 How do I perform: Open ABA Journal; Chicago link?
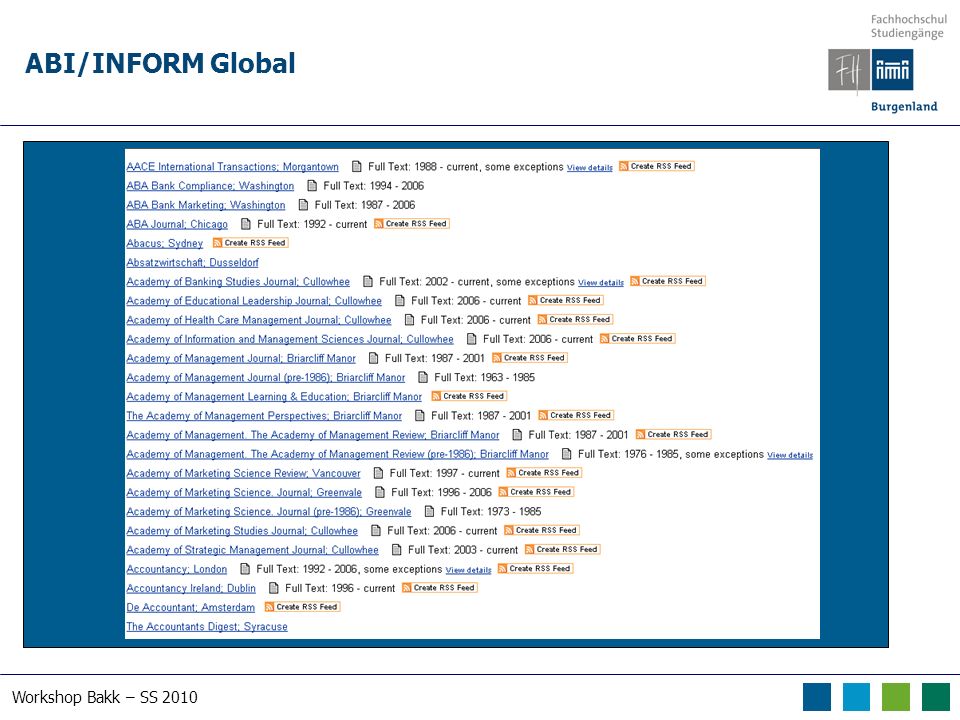point(177,224)
